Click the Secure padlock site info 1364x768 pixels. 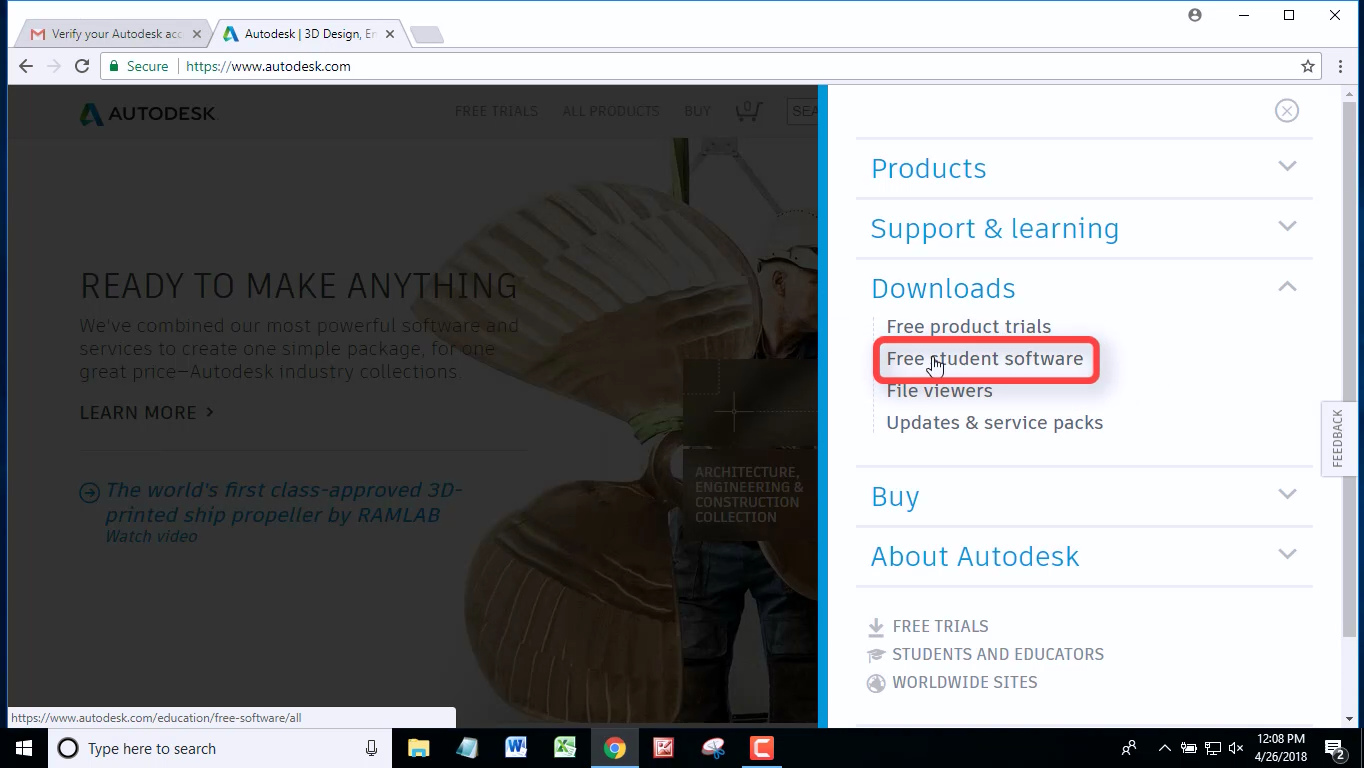[138, 66]
